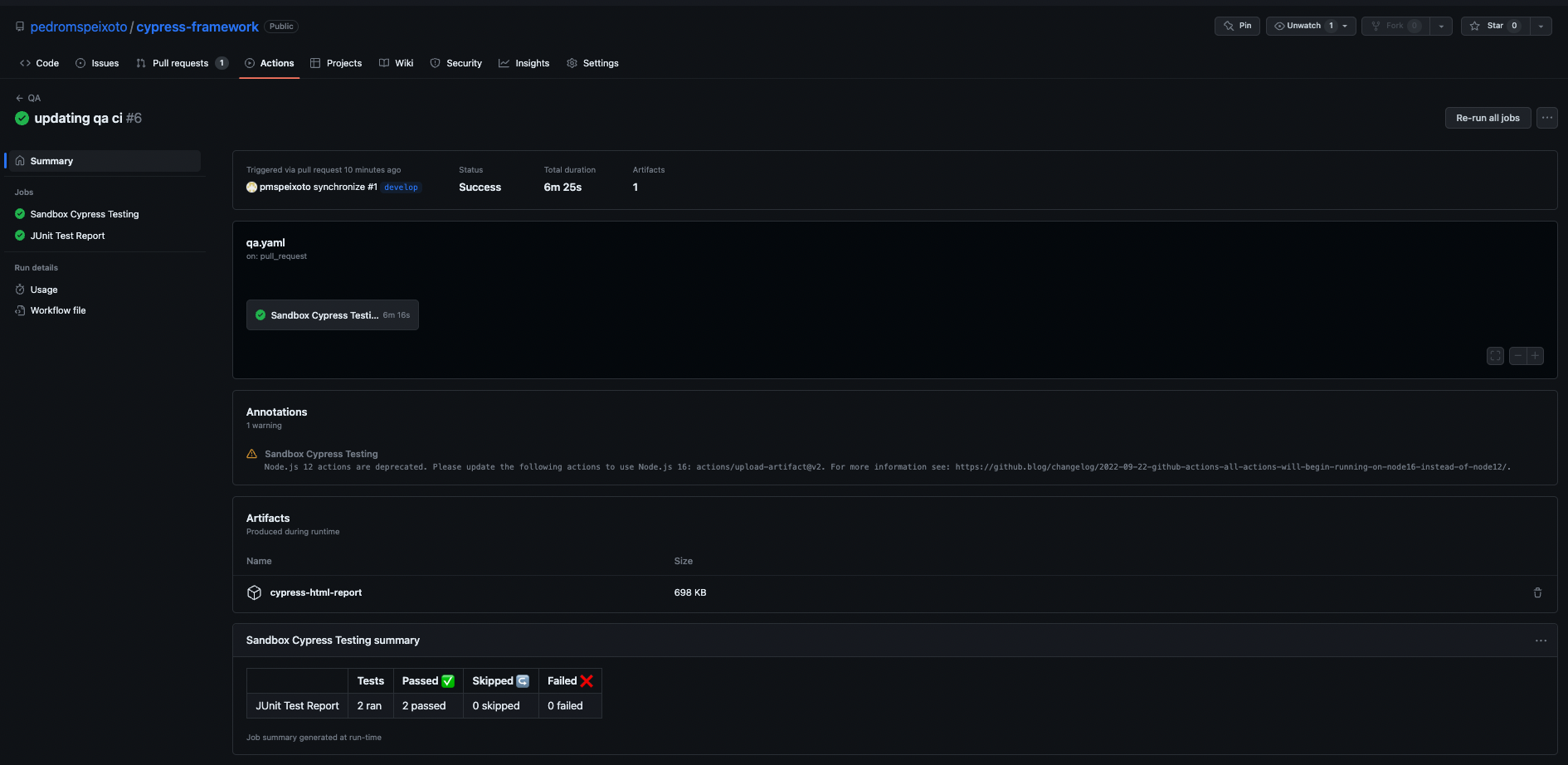Click the pull request tab icon
The height and width of the screenshot is (765, 1568).
pyautogui.click(x=141, y=63)
